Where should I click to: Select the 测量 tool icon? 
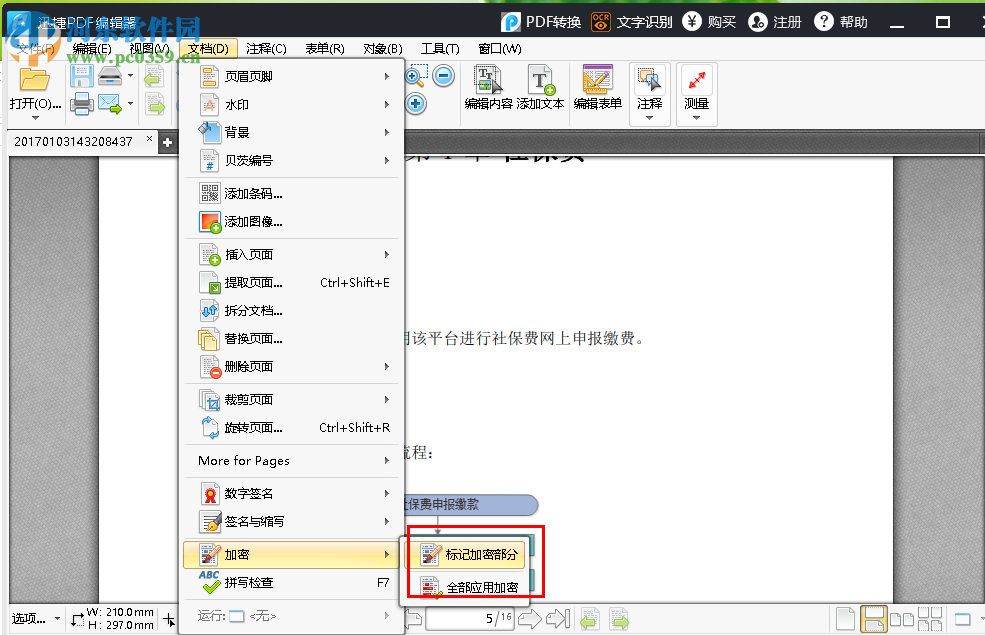(695, 78)
